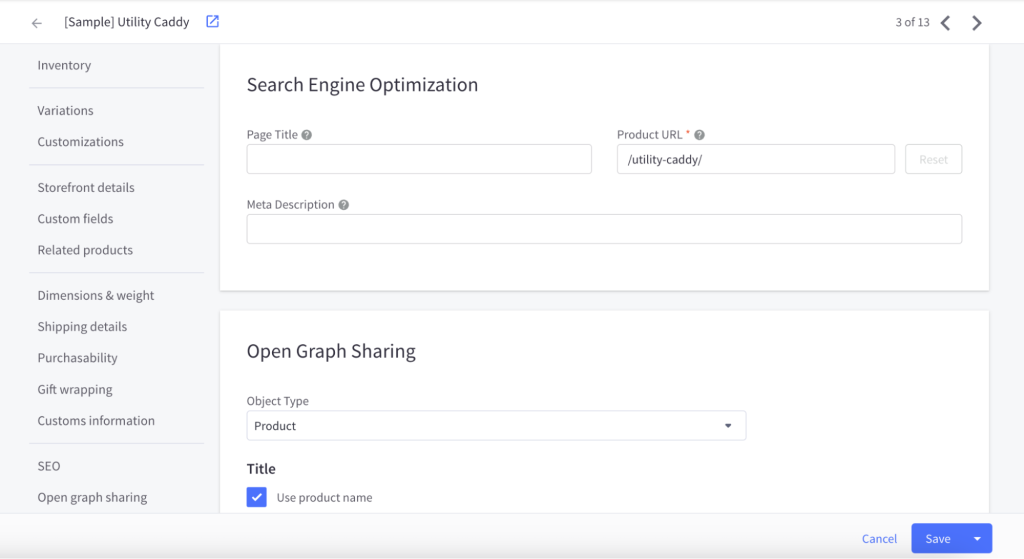Toggle the Use product name checkbox

(257, 497)
